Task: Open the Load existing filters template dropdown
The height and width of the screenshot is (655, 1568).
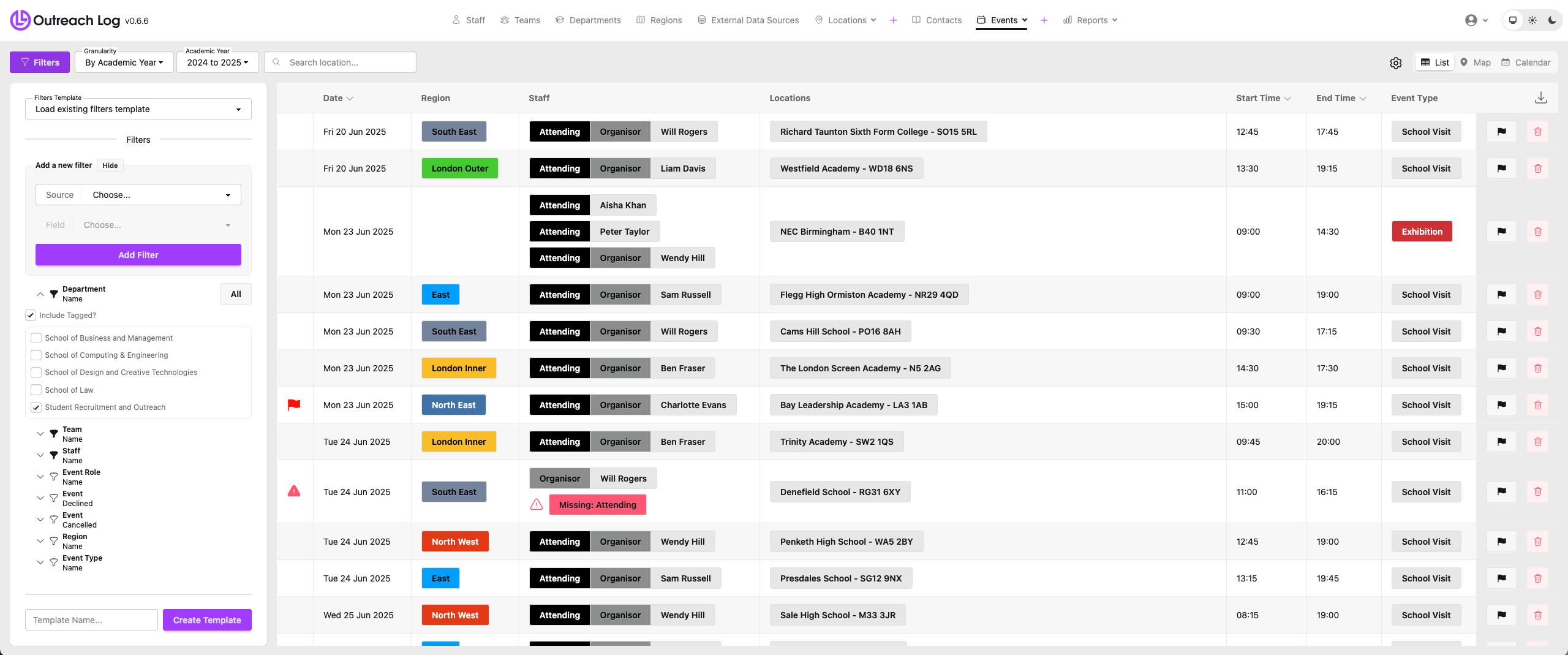Action: (138, 109)
